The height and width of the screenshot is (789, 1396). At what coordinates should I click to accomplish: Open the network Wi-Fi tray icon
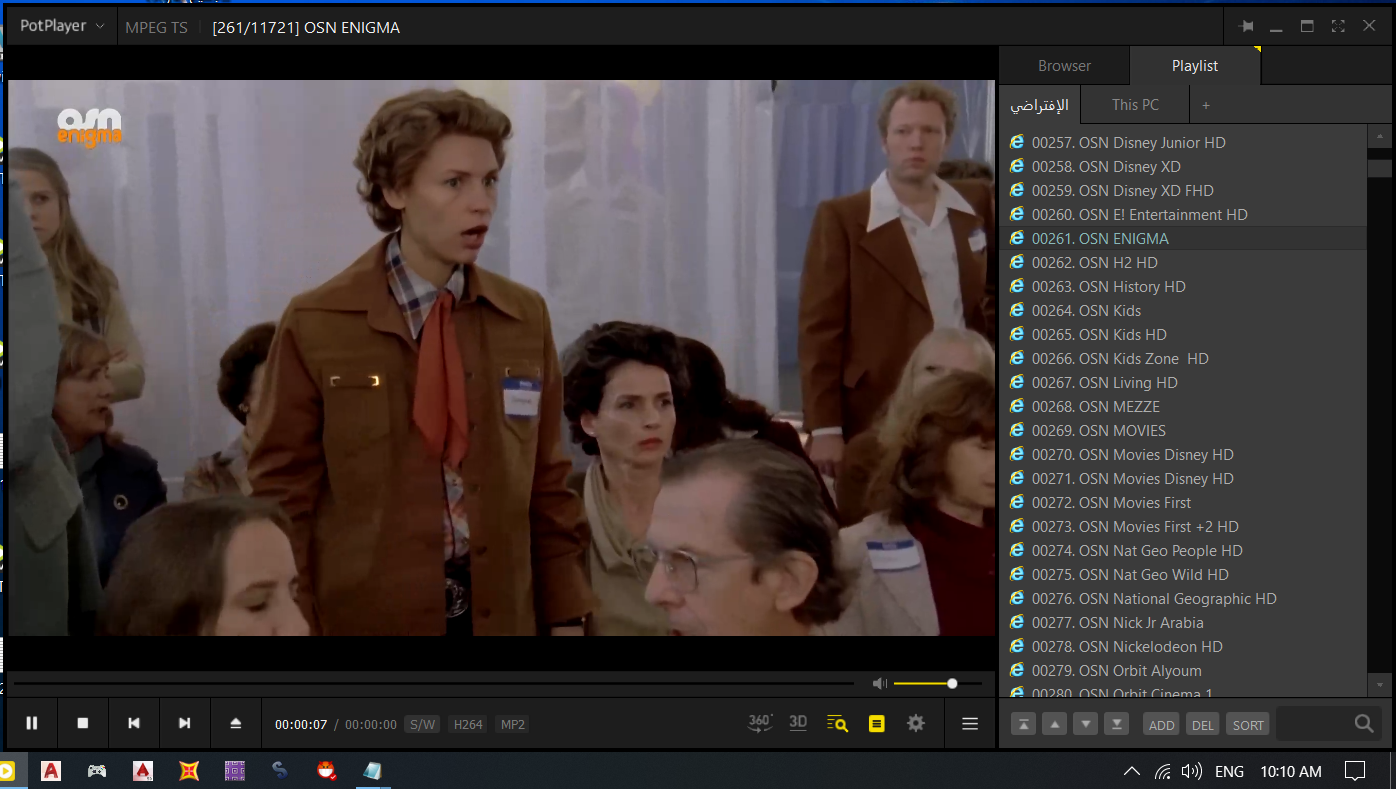[1162, 771]
